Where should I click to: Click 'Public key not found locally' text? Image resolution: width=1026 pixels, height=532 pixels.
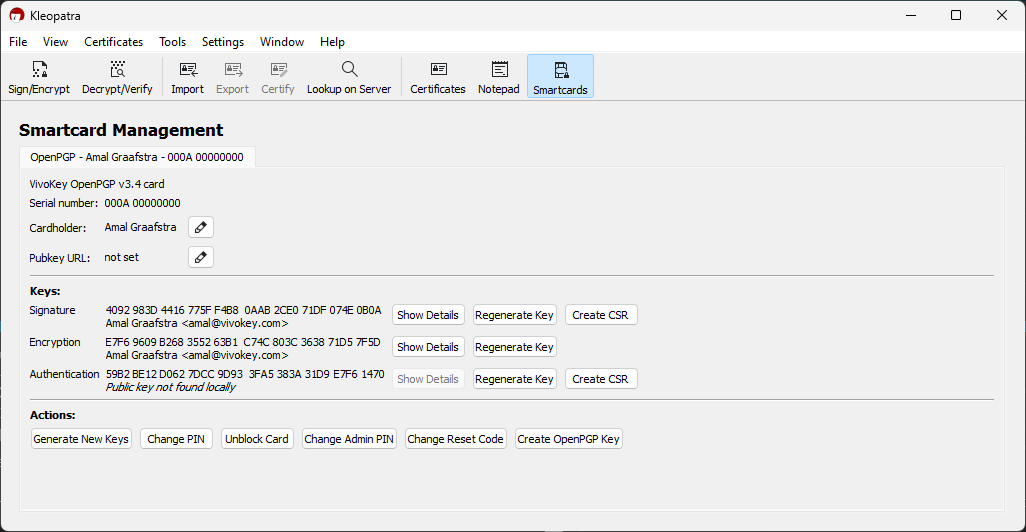click(x=171, y=387)
